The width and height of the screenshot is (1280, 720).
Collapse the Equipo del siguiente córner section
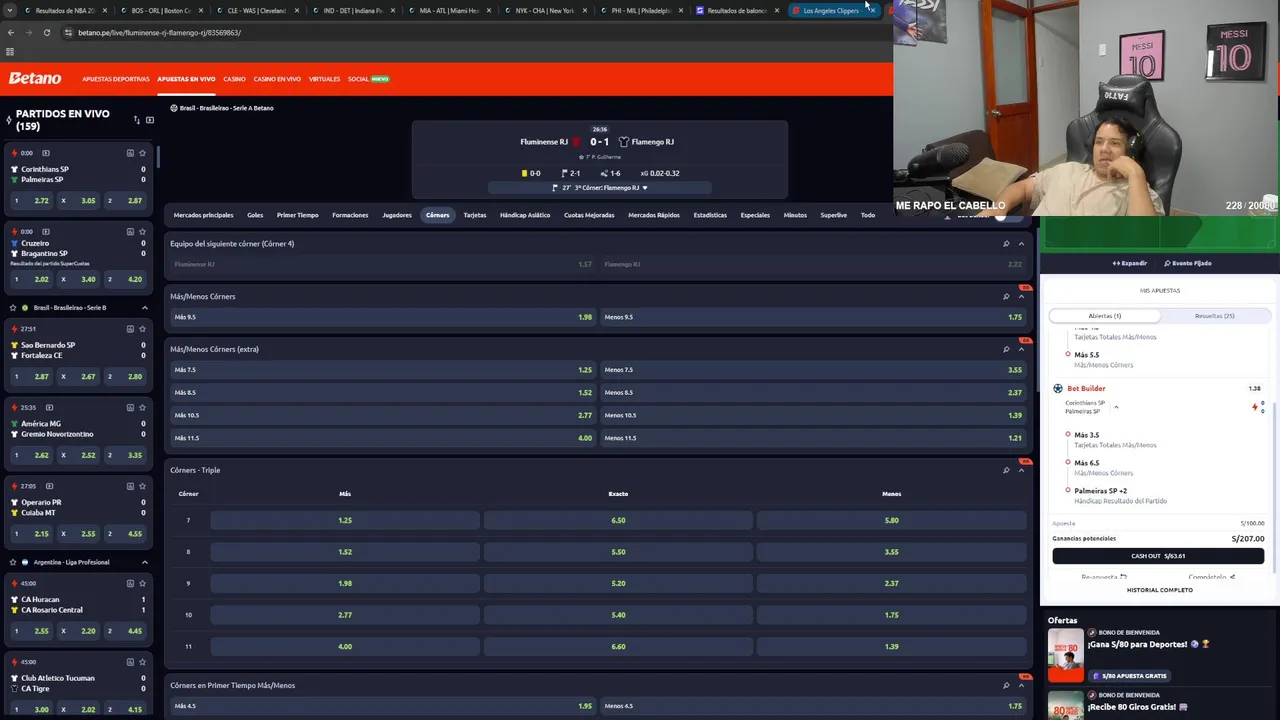coord(1021,243)
